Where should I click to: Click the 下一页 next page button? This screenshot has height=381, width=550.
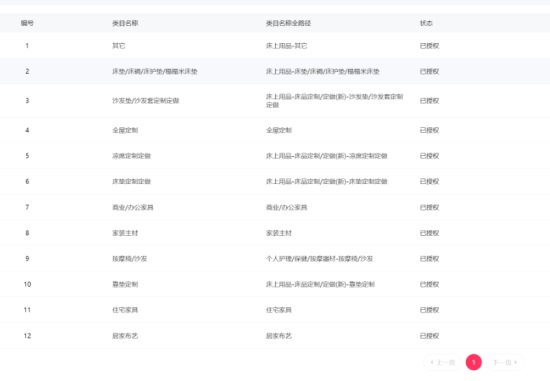[x=505, y=362]
